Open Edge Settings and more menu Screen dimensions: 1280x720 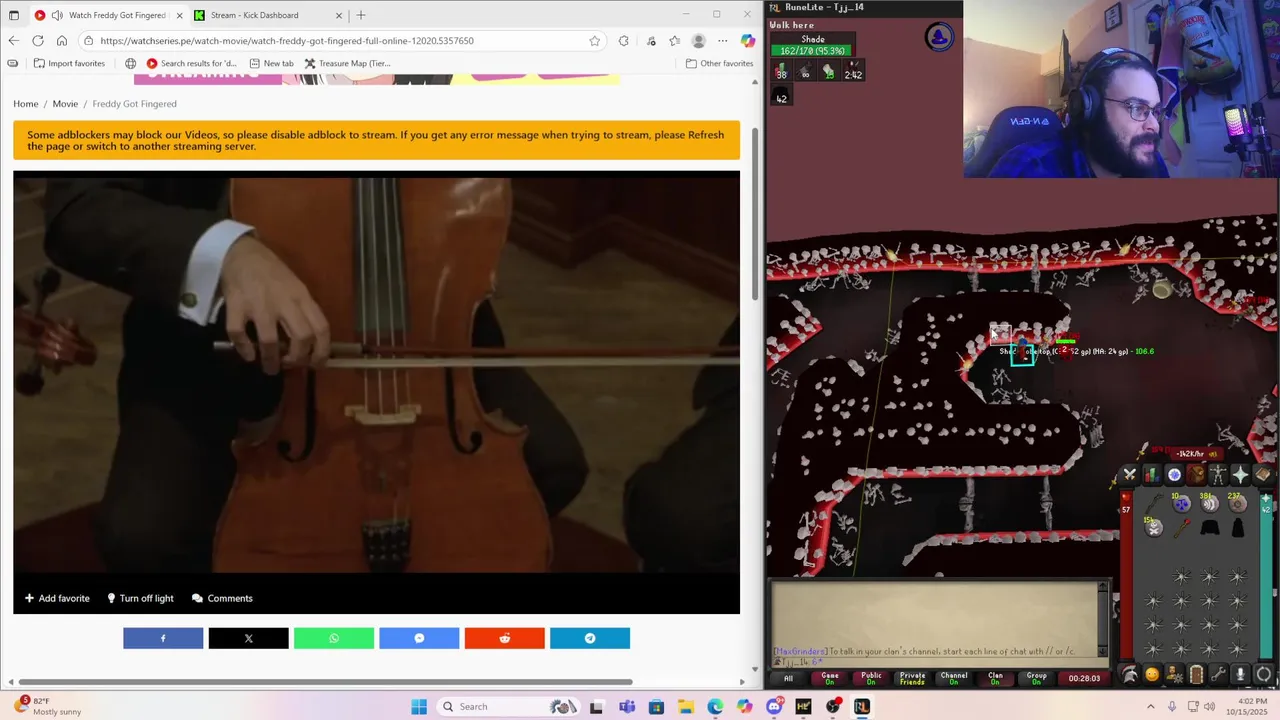click(723, 41)
